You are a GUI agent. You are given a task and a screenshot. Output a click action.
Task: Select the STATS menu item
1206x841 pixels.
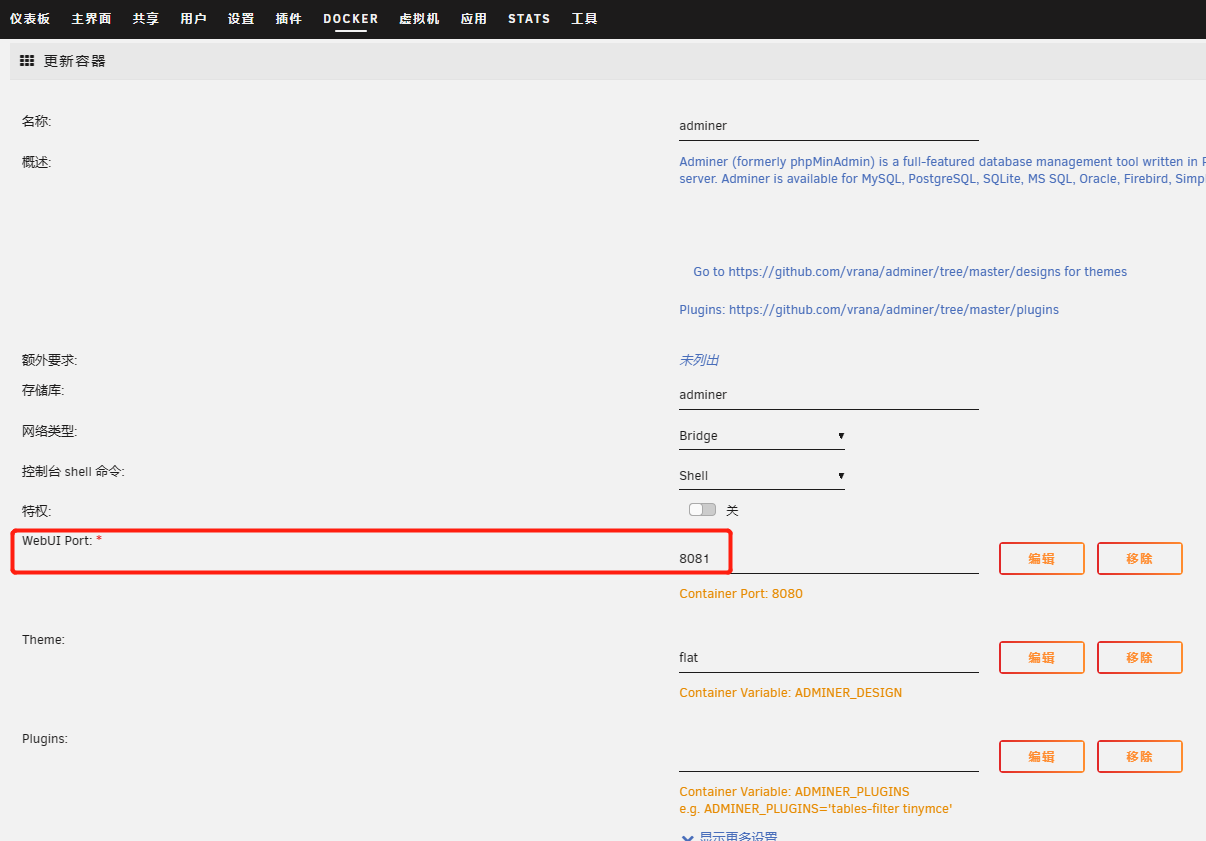point(529,19)
